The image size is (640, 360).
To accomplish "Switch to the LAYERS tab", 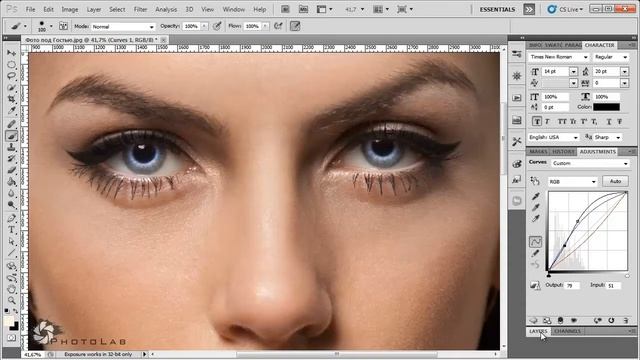I will coord(538,331).
